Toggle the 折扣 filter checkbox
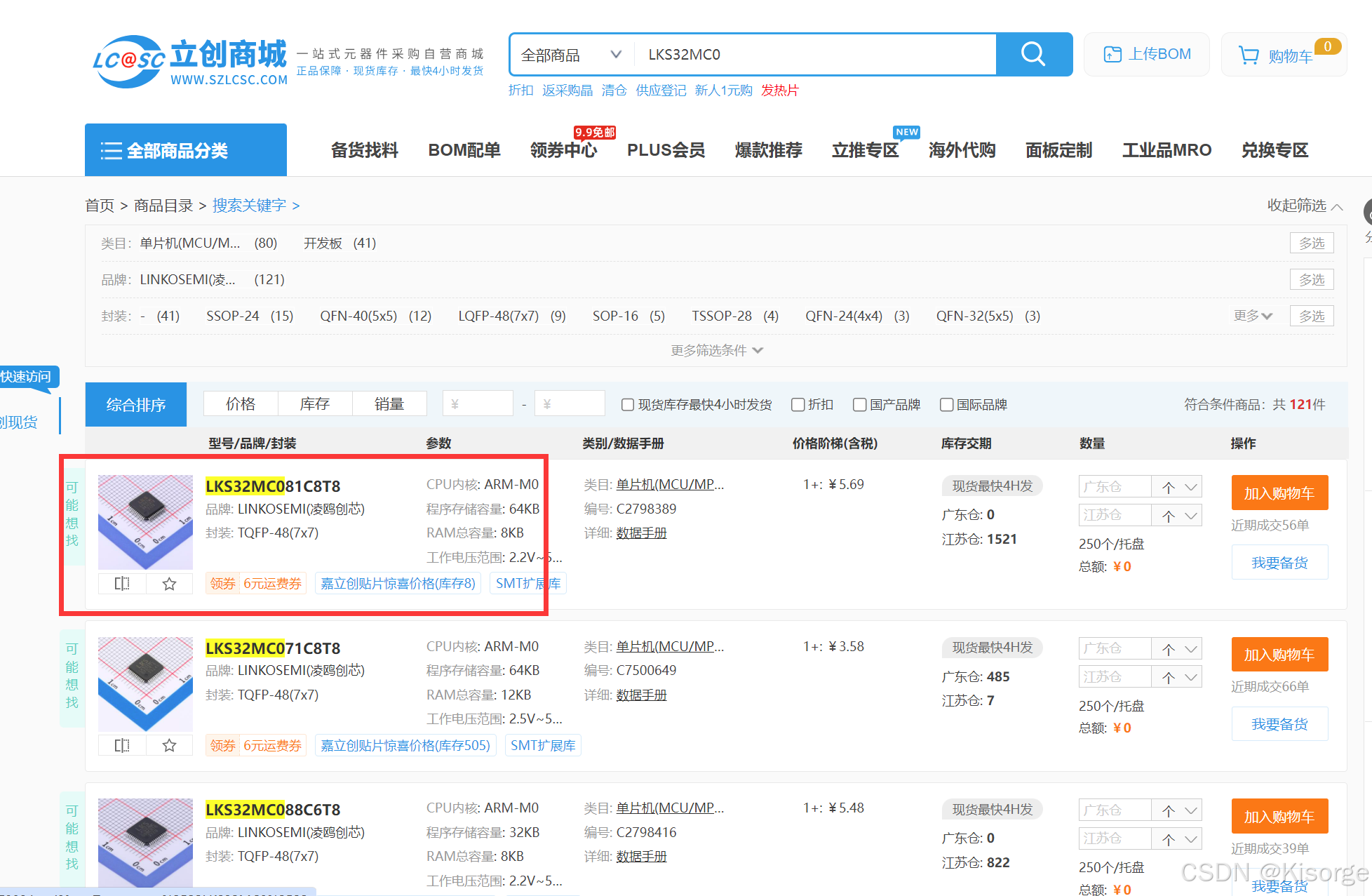 tap(798, 405)
